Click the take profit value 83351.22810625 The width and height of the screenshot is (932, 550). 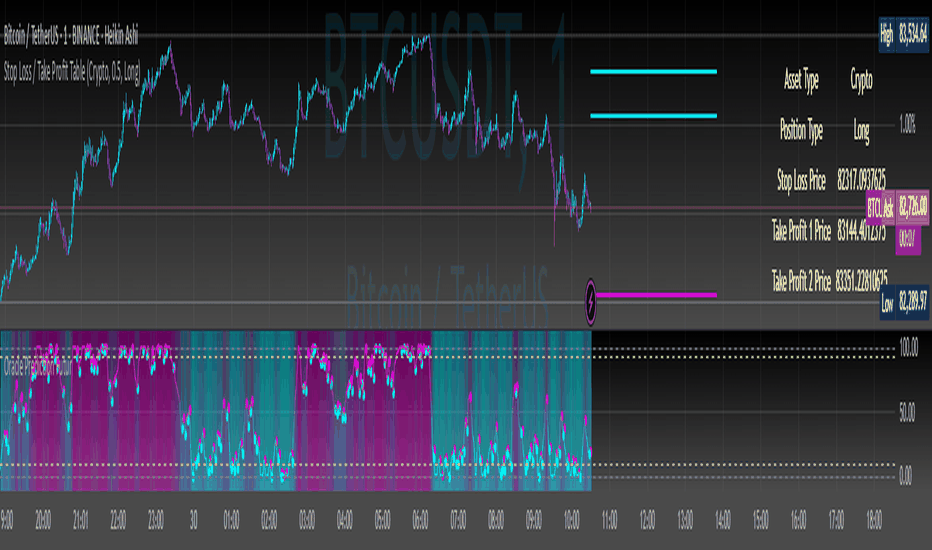pos(861,280)
